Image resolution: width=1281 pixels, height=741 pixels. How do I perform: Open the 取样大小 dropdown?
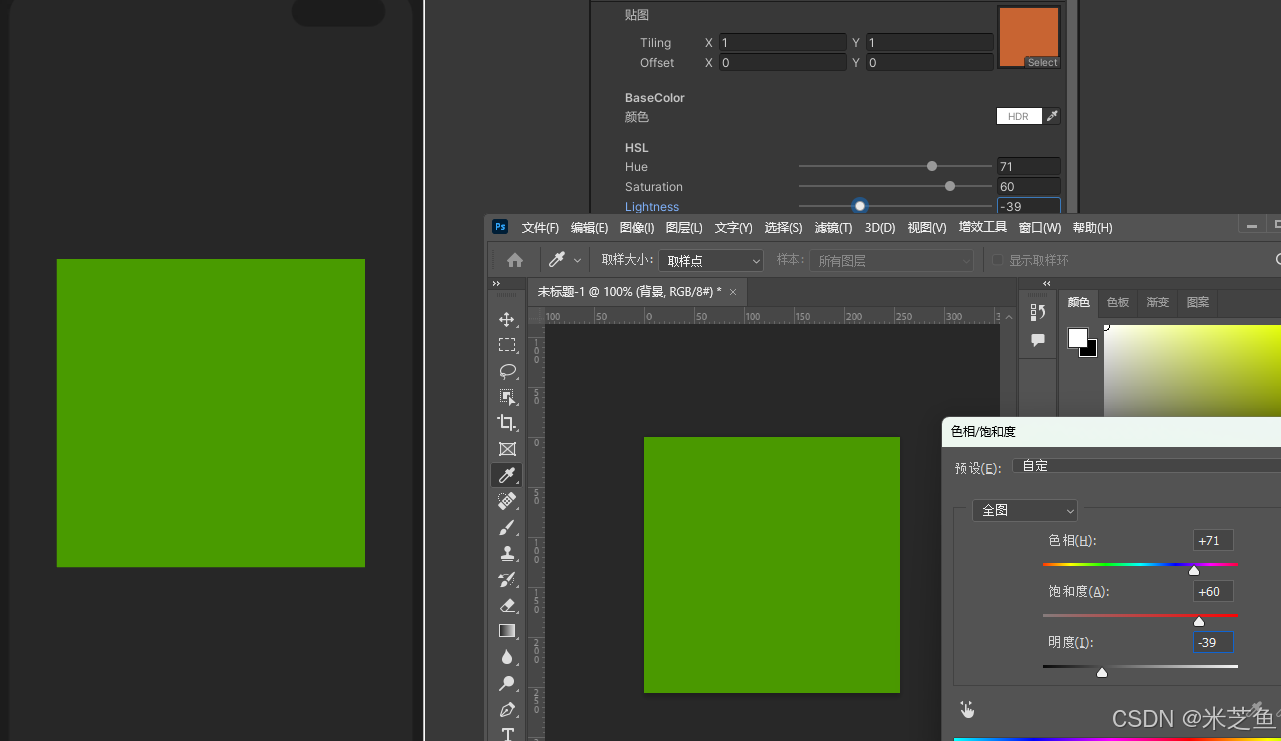click(711, 260)
